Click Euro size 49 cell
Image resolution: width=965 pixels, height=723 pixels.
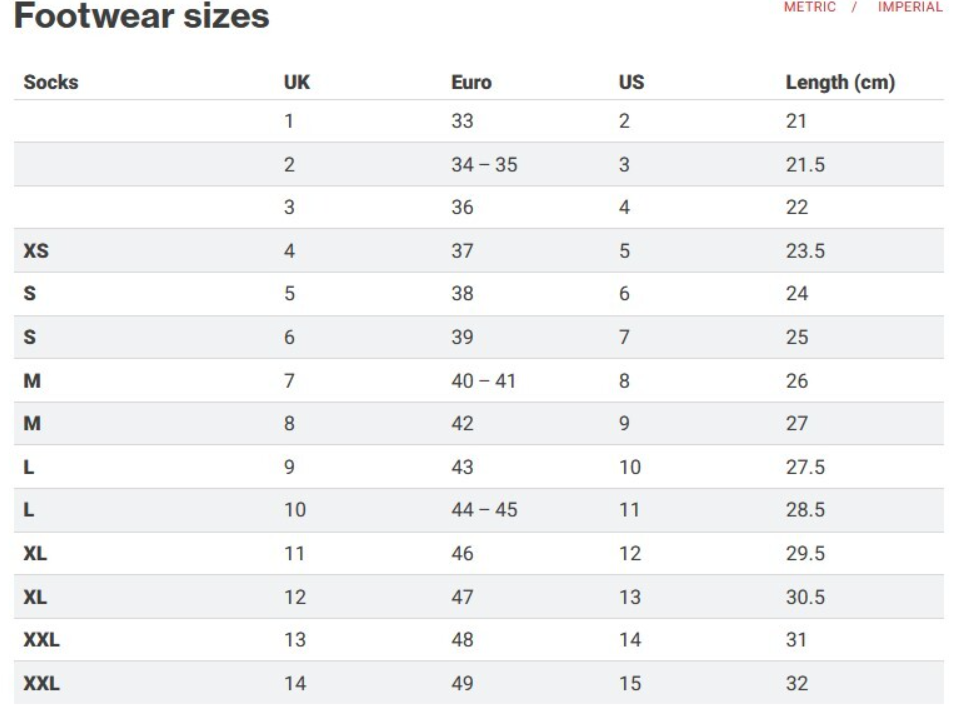click(x=462, y=683)
